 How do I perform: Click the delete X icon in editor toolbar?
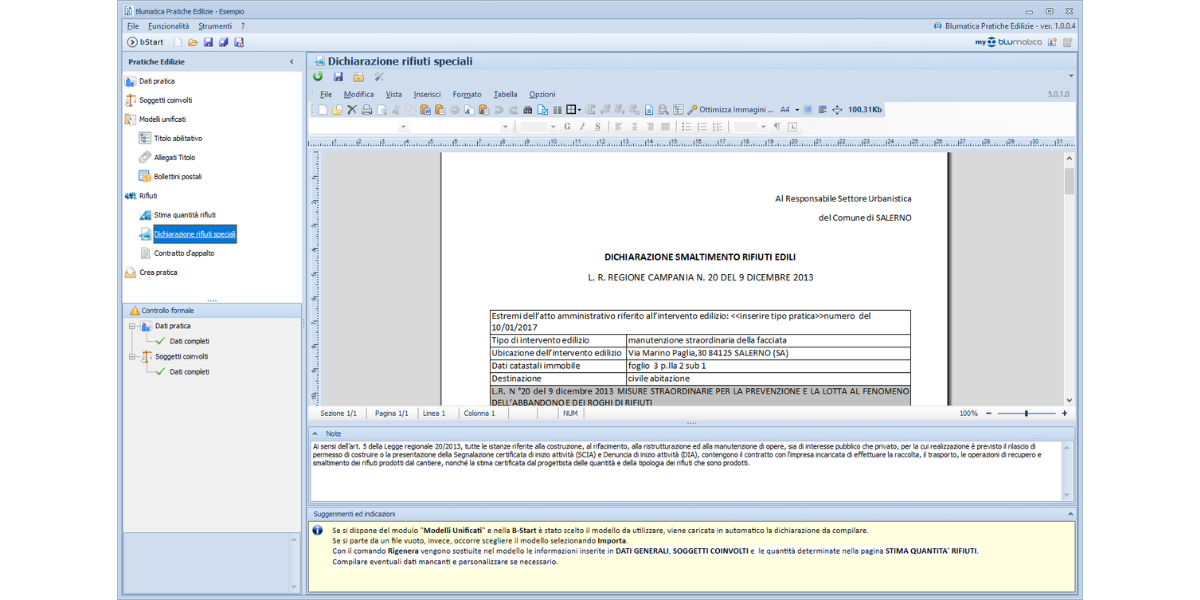(x=352, y=110)
